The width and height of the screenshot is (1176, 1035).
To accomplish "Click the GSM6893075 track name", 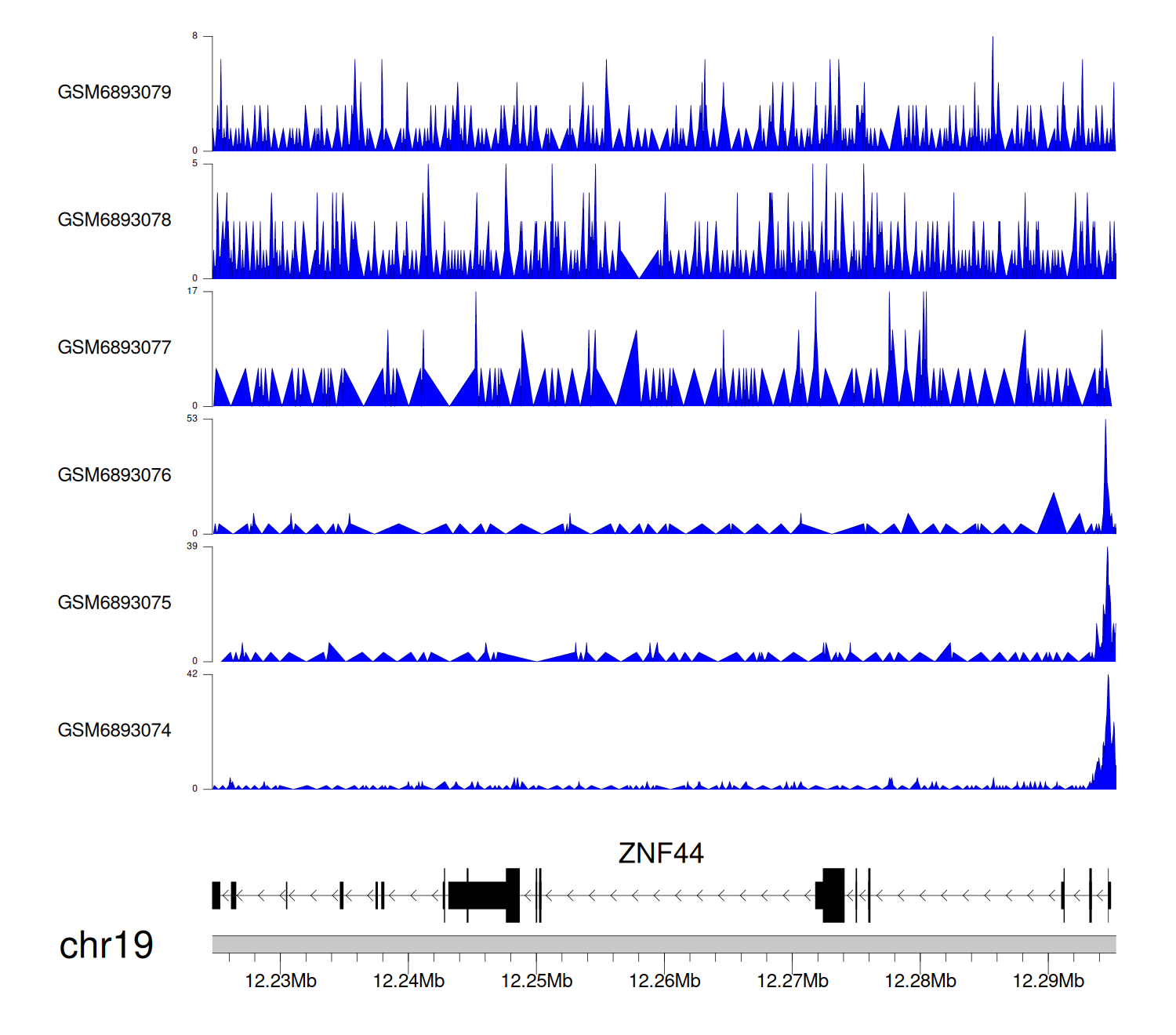I will pyautogui.click(x=114, y=603).
